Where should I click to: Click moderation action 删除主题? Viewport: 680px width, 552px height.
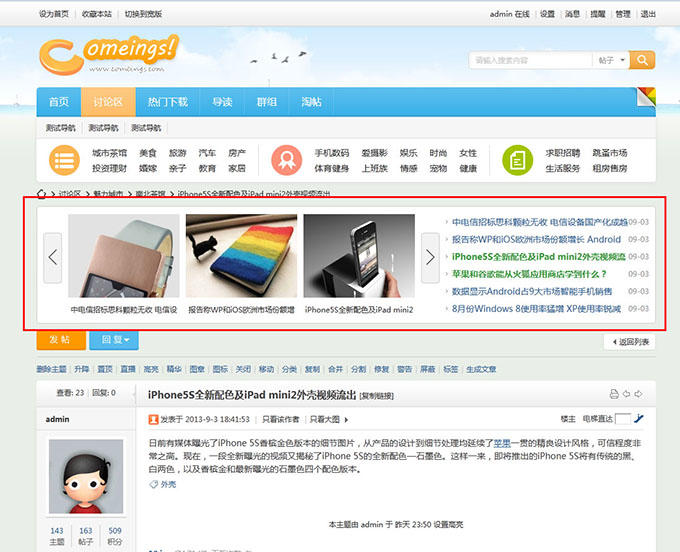(x=51, y=369)
